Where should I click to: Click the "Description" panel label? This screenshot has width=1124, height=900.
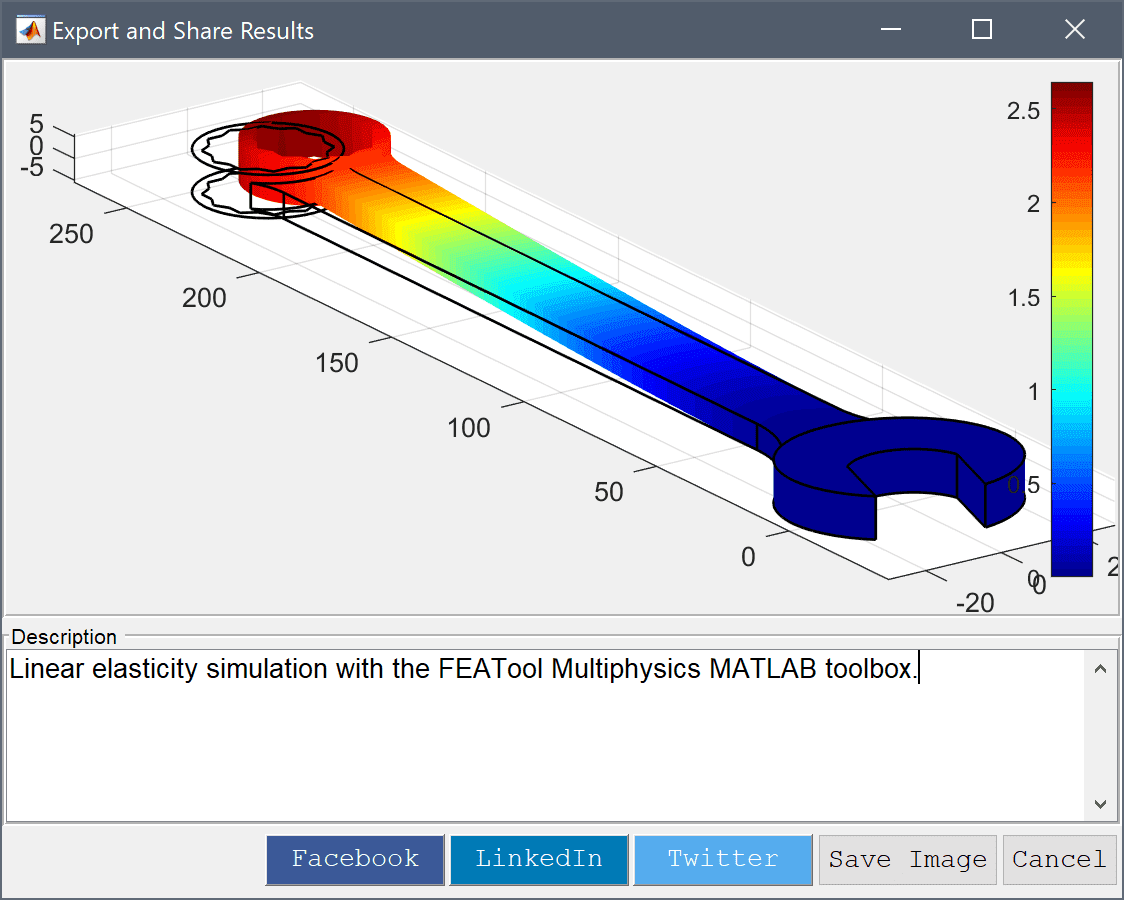[64, 637]
